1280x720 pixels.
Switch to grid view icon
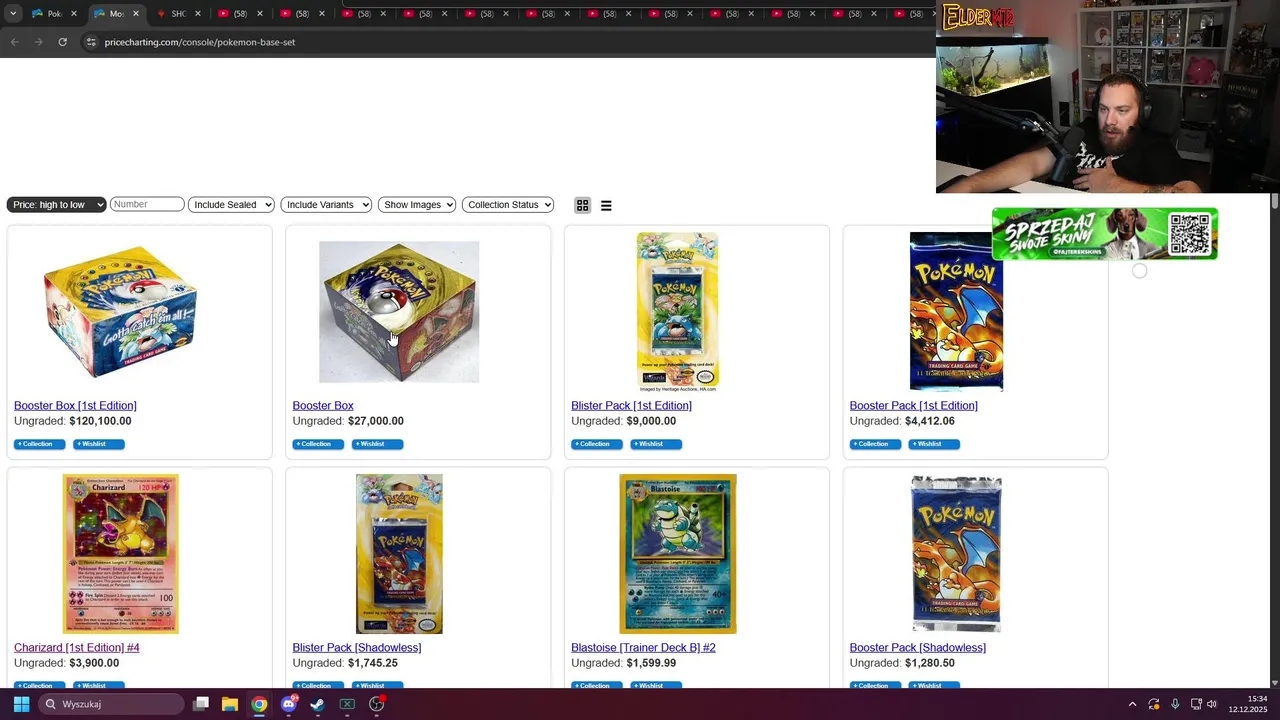(x=582, y=205)
